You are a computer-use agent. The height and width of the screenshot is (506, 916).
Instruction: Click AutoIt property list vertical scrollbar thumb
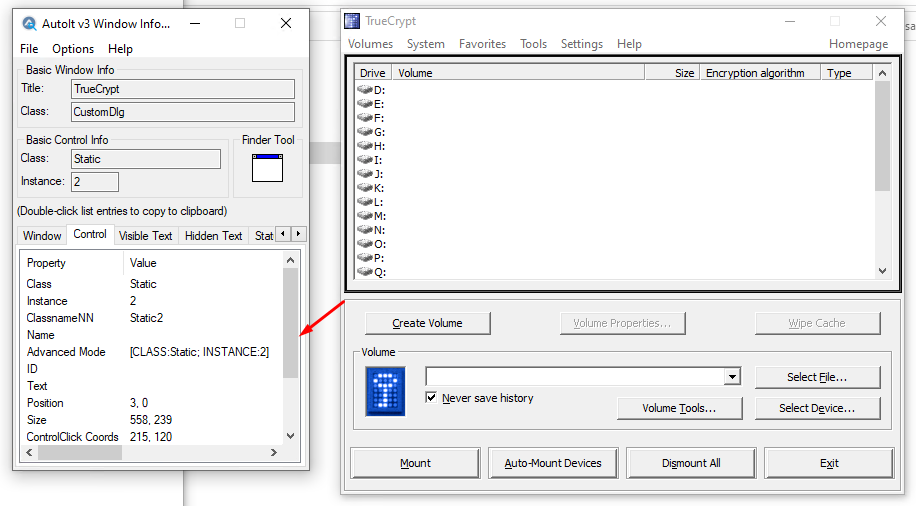coord(290,323)
